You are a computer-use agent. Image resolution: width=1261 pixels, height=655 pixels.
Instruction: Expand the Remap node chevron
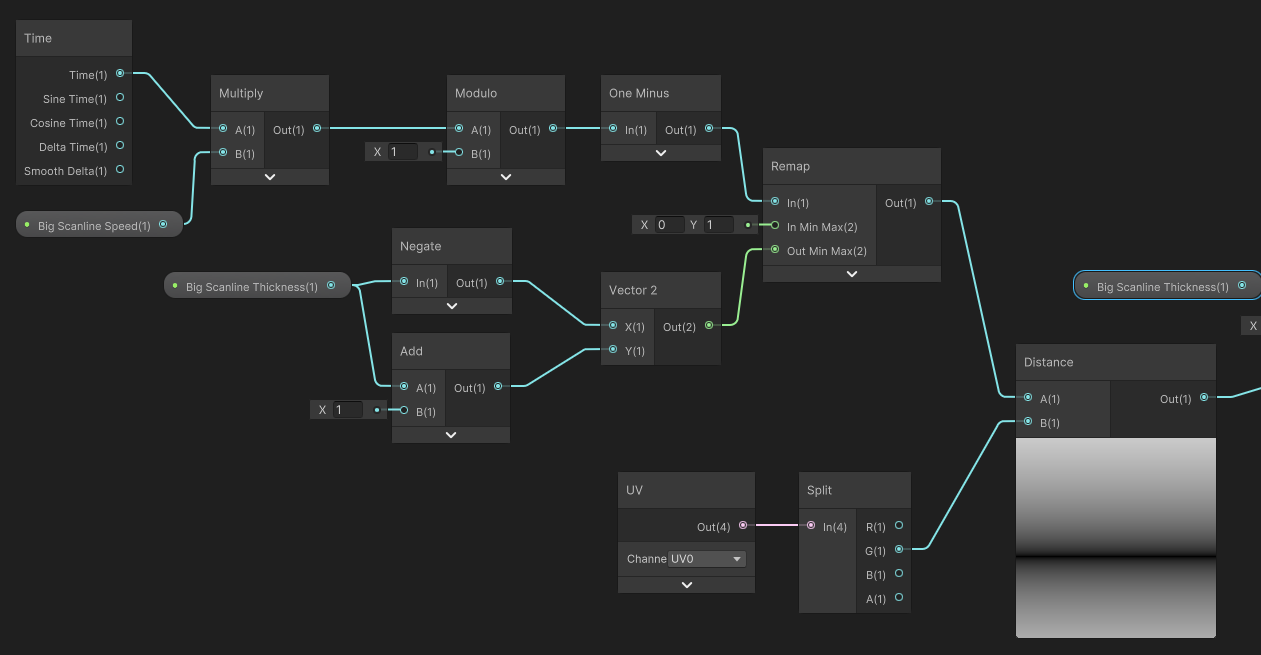851,273
